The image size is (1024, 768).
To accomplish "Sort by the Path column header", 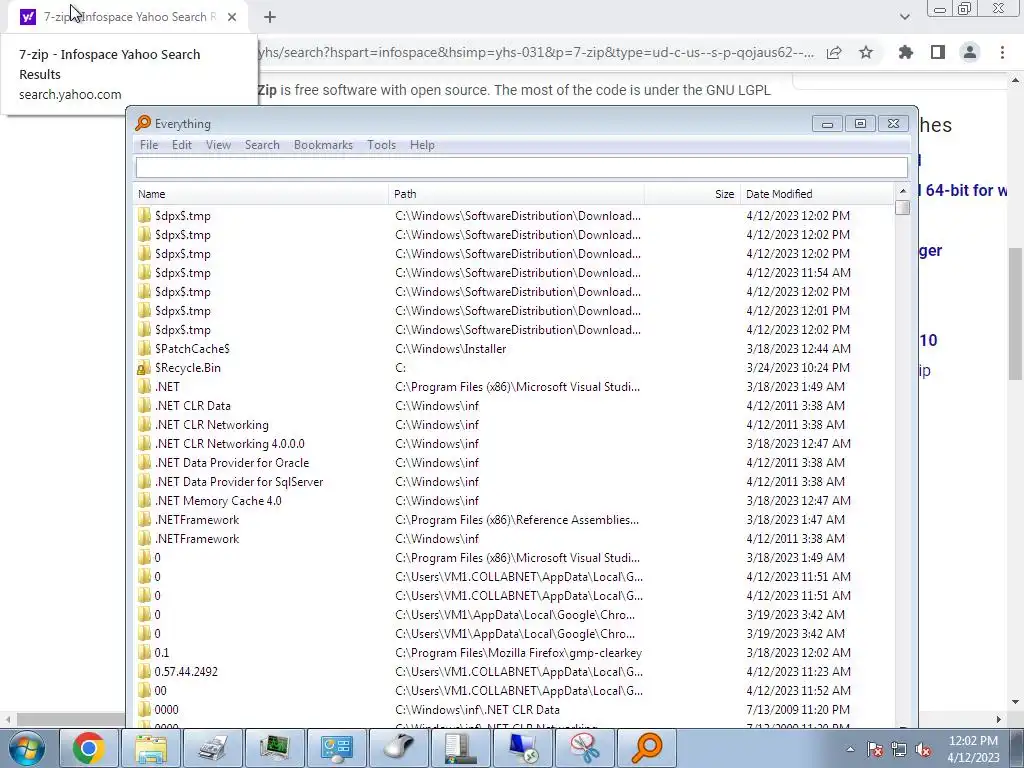I will 516,194.
